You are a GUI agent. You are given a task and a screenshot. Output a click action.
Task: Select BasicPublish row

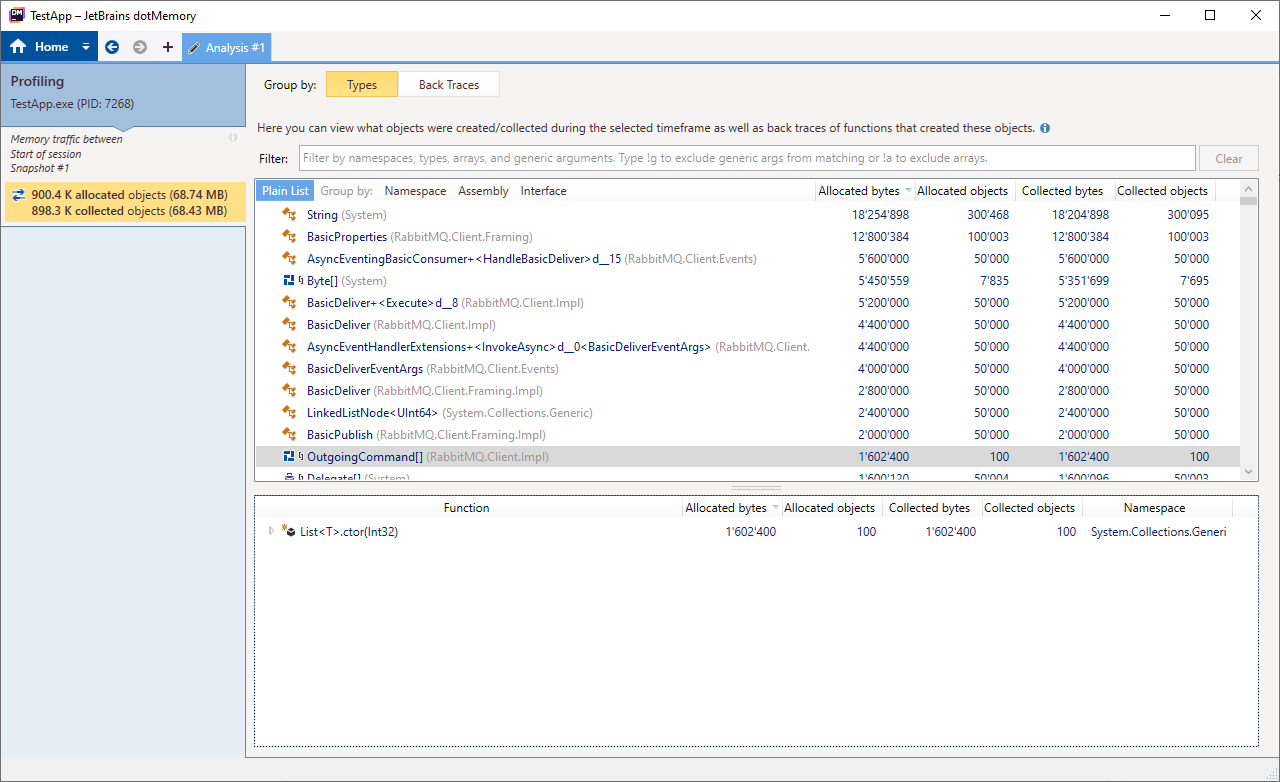click(x=748, y=435)
